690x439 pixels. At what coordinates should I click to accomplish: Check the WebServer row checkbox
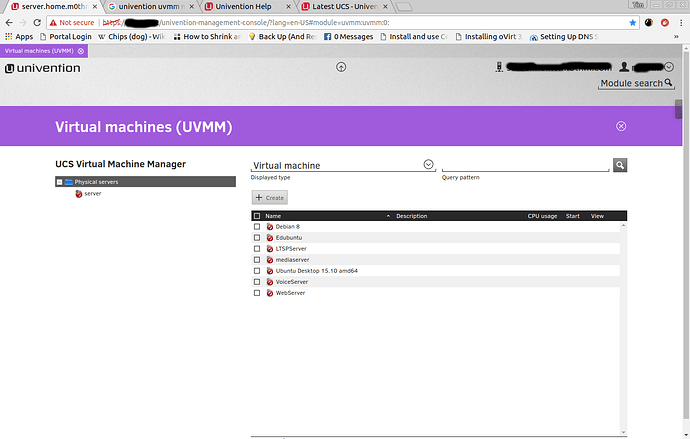(257, 293)
